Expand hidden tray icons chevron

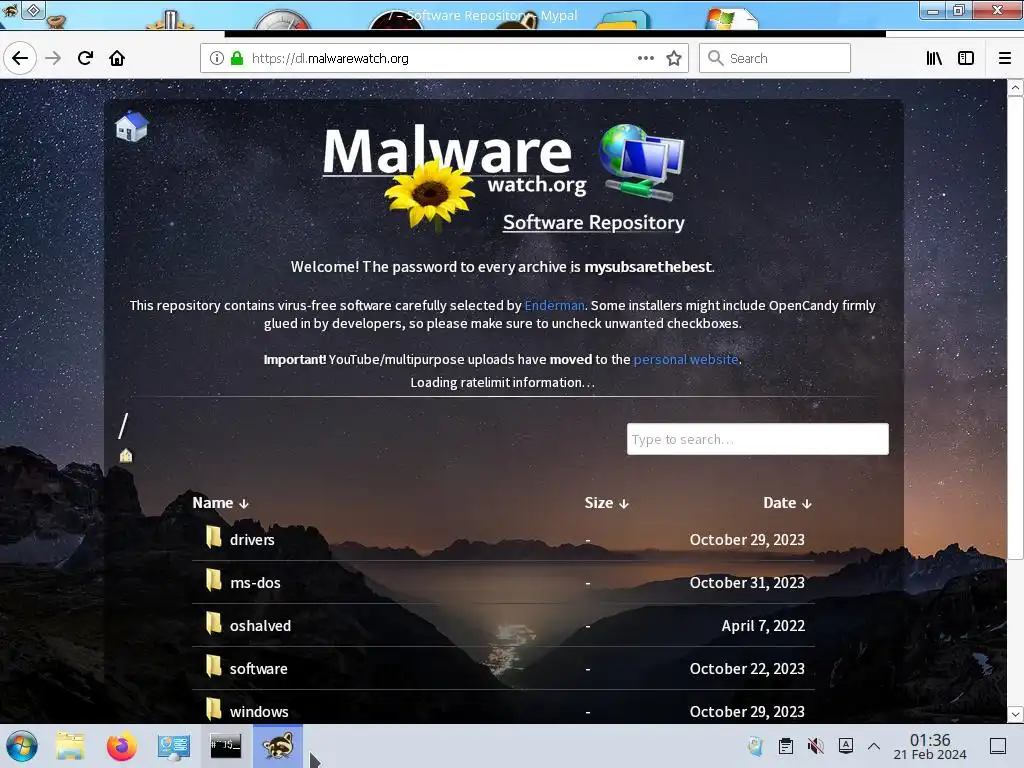(874, 746)
